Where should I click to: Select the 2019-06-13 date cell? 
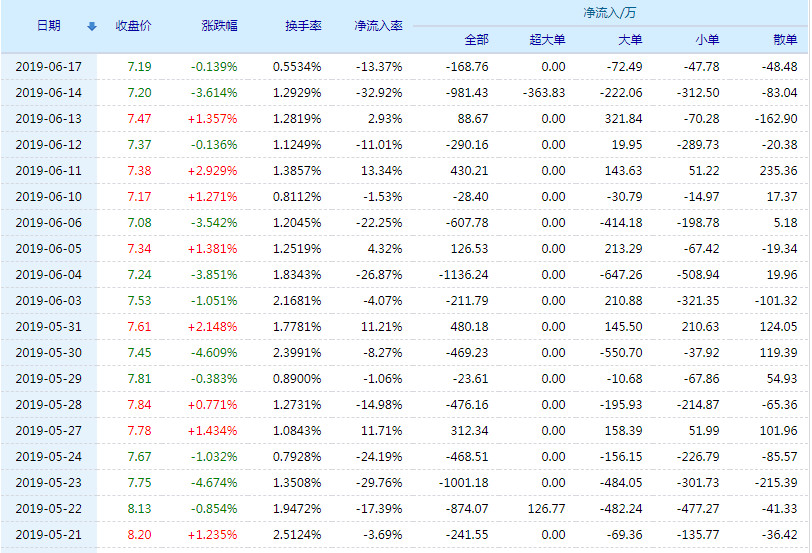click(49, 119)
